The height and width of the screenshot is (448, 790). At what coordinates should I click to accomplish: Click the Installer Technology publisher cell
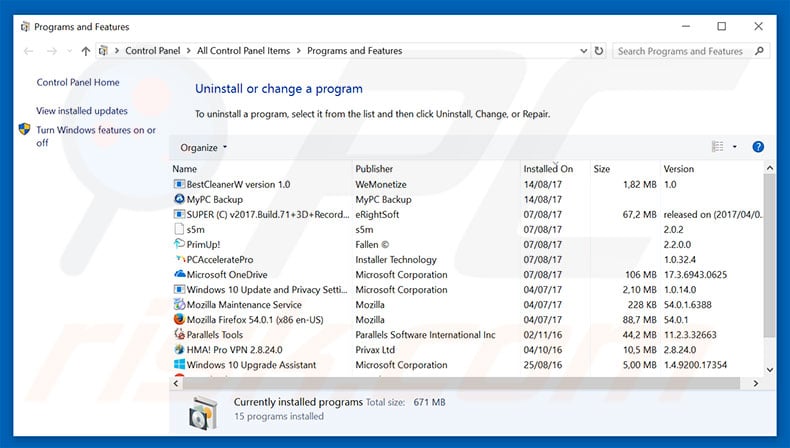(396, 260)
